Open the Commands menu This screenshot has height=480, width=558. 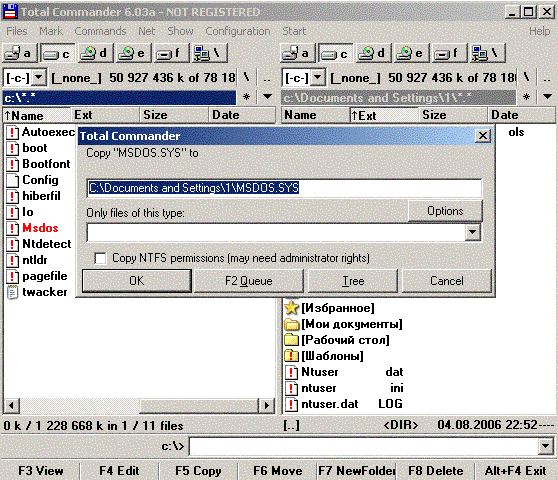pos(100,31)
